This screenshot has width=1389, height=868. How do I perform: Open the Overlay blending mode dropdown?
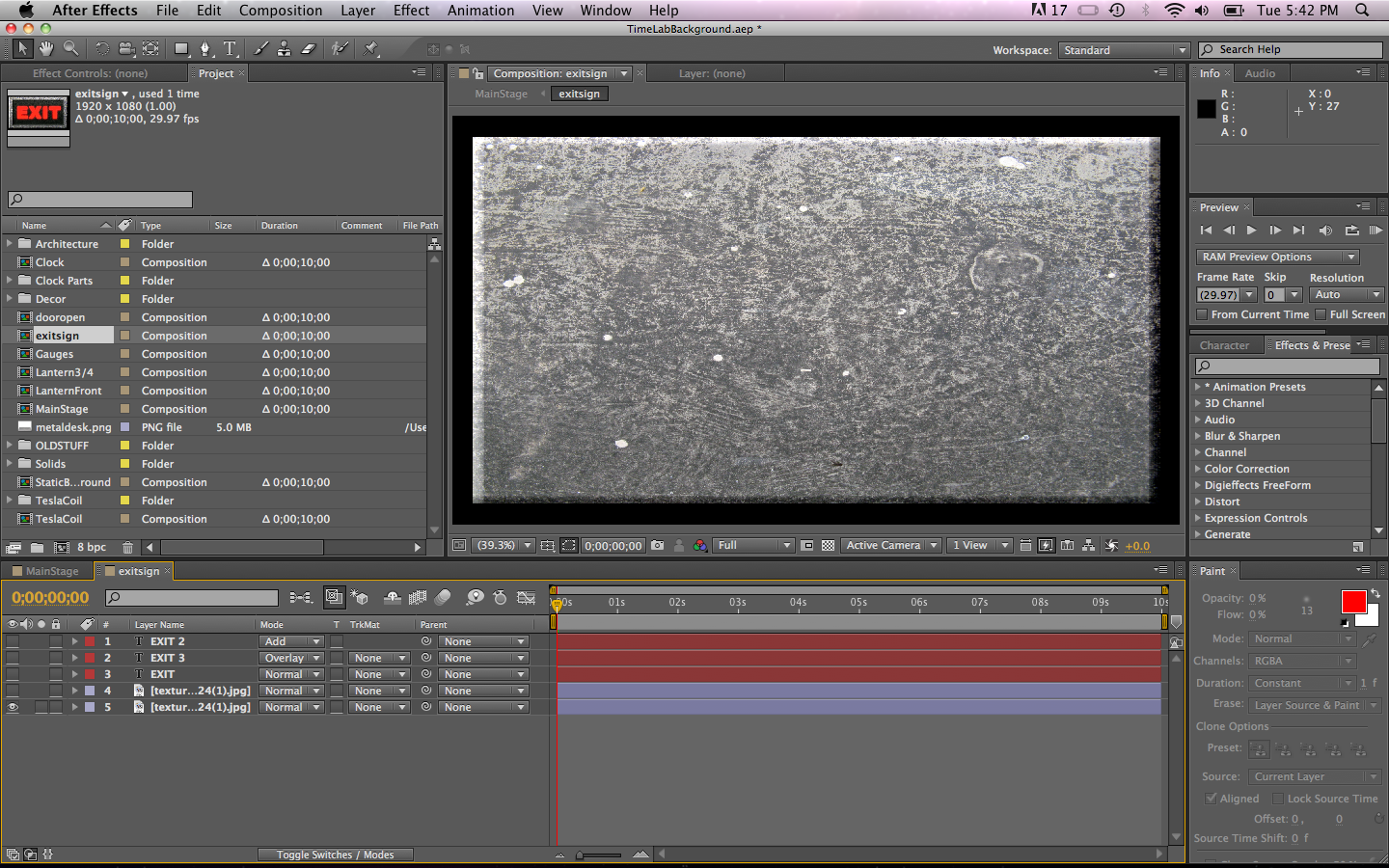point(291,658)
